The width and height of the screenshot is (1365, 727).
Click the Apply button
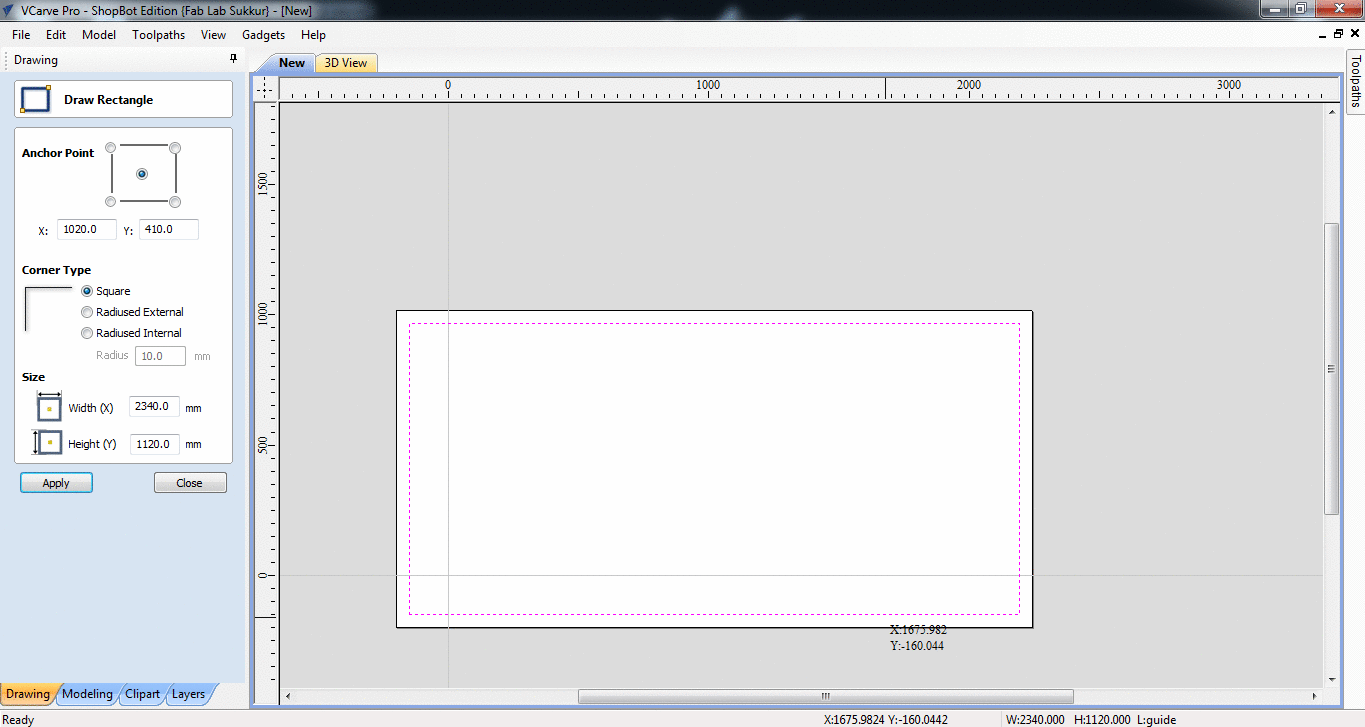click(56, 483)
